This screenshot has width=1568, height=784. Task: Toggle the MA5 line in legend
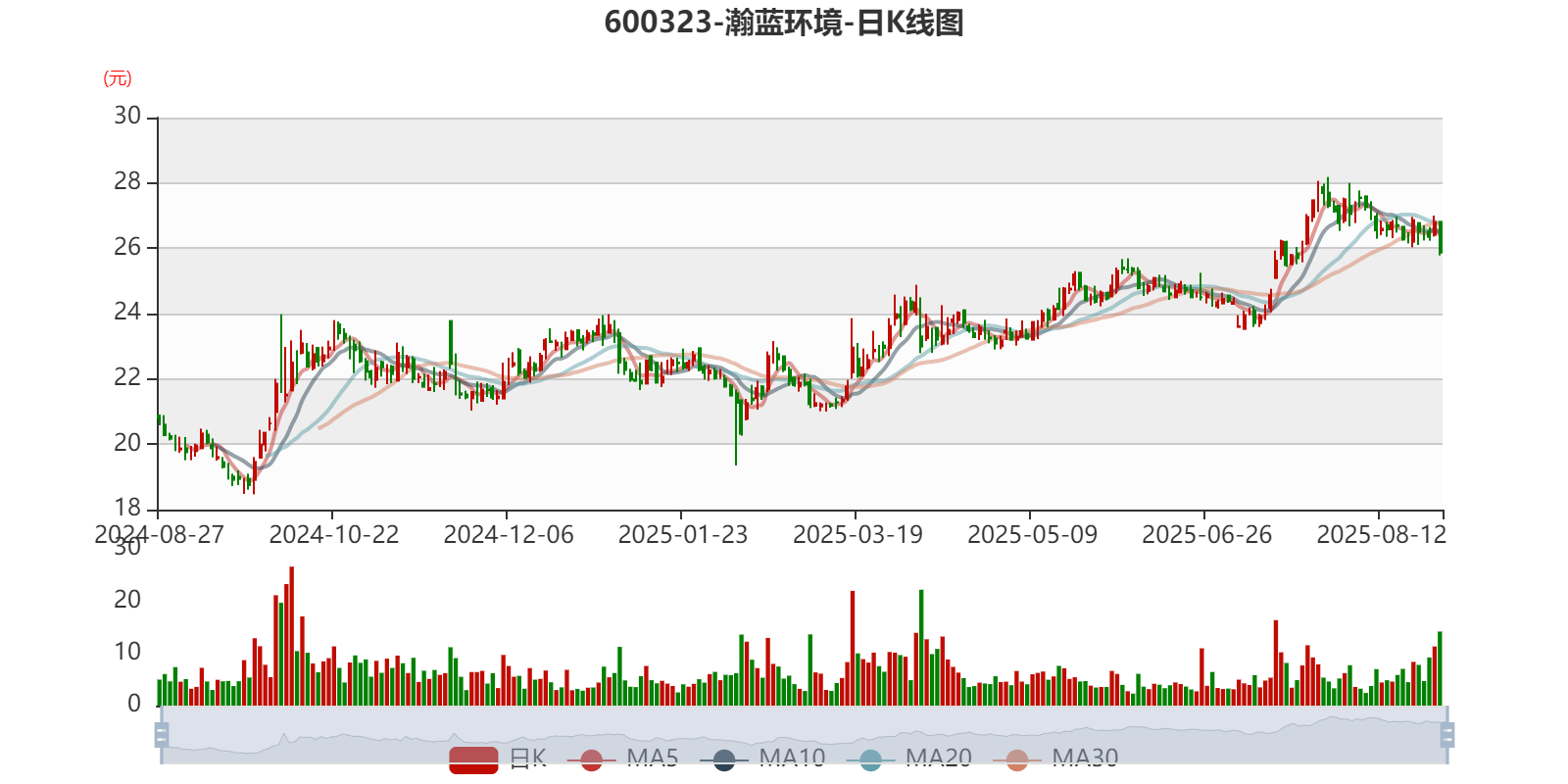(623, 759)
